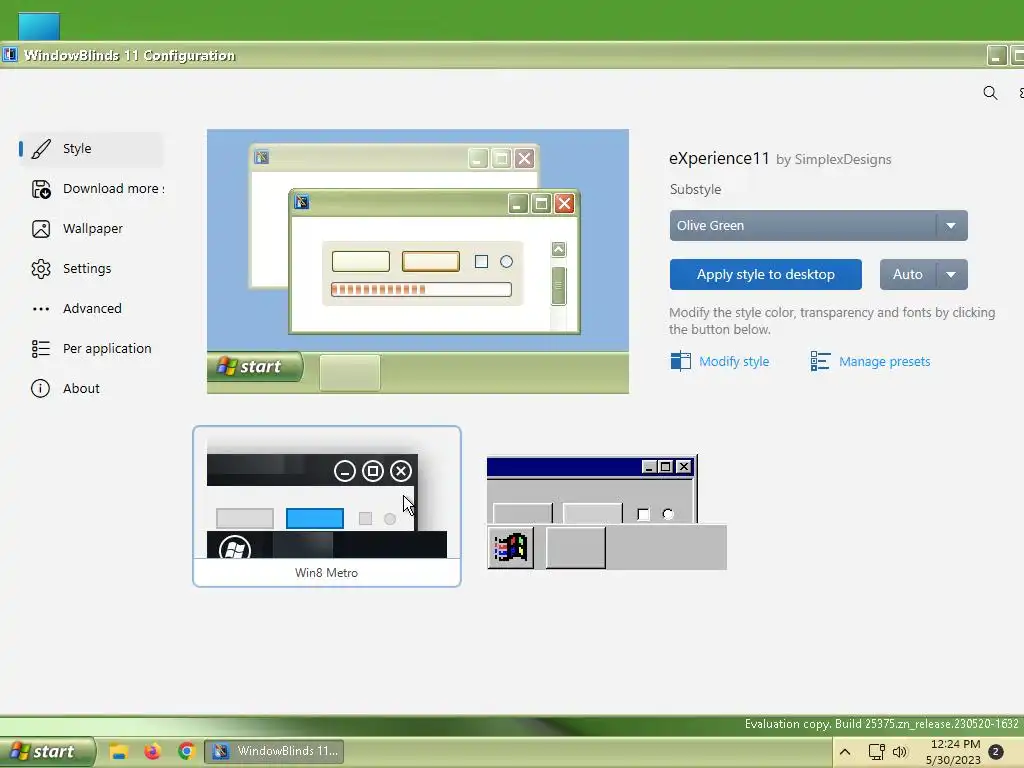Click the WindowBlinds 11 taskbar button

coord(274,752)
